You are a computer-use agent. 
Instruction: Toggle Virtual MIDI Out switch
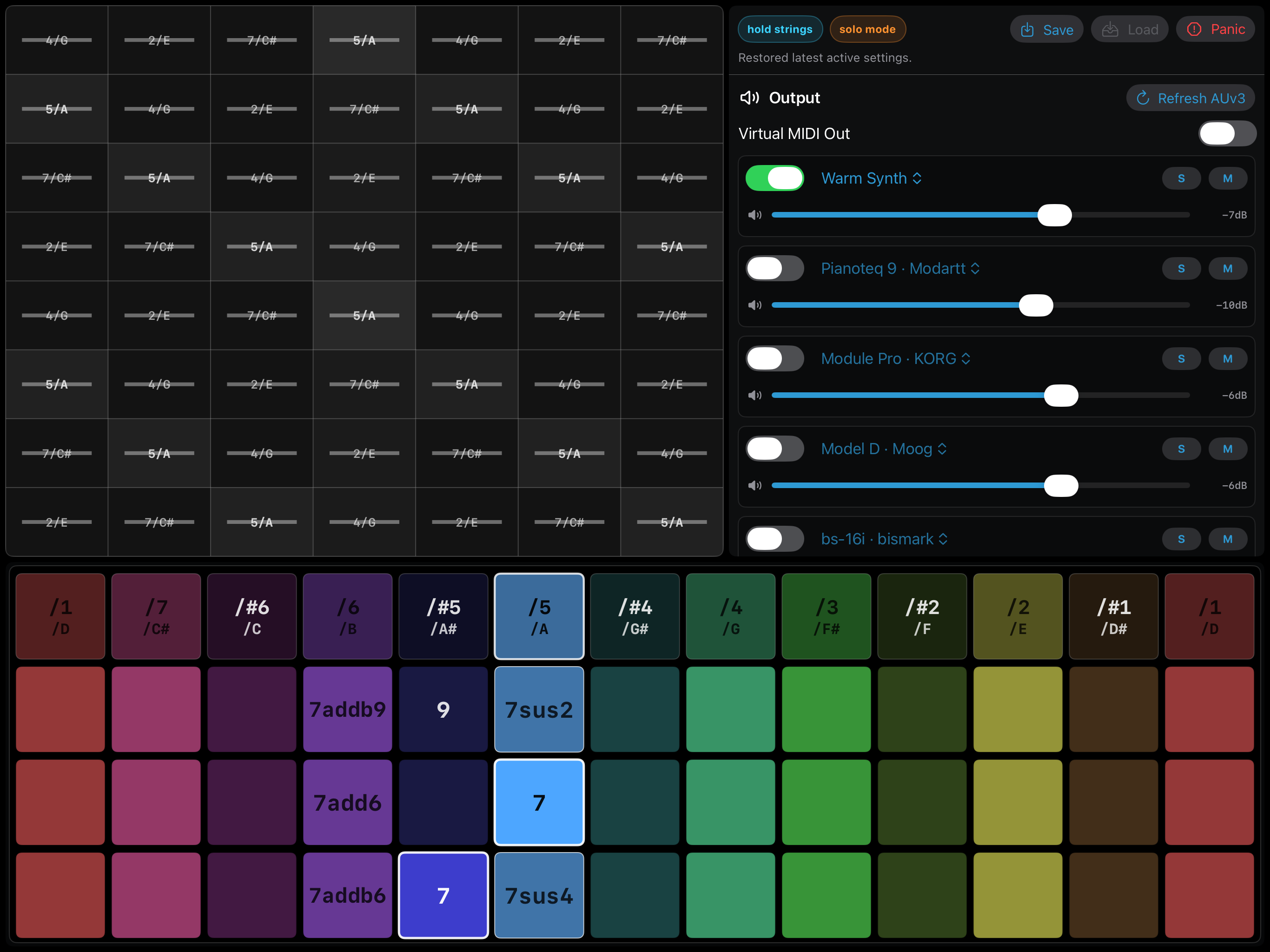click(1227, 134)
